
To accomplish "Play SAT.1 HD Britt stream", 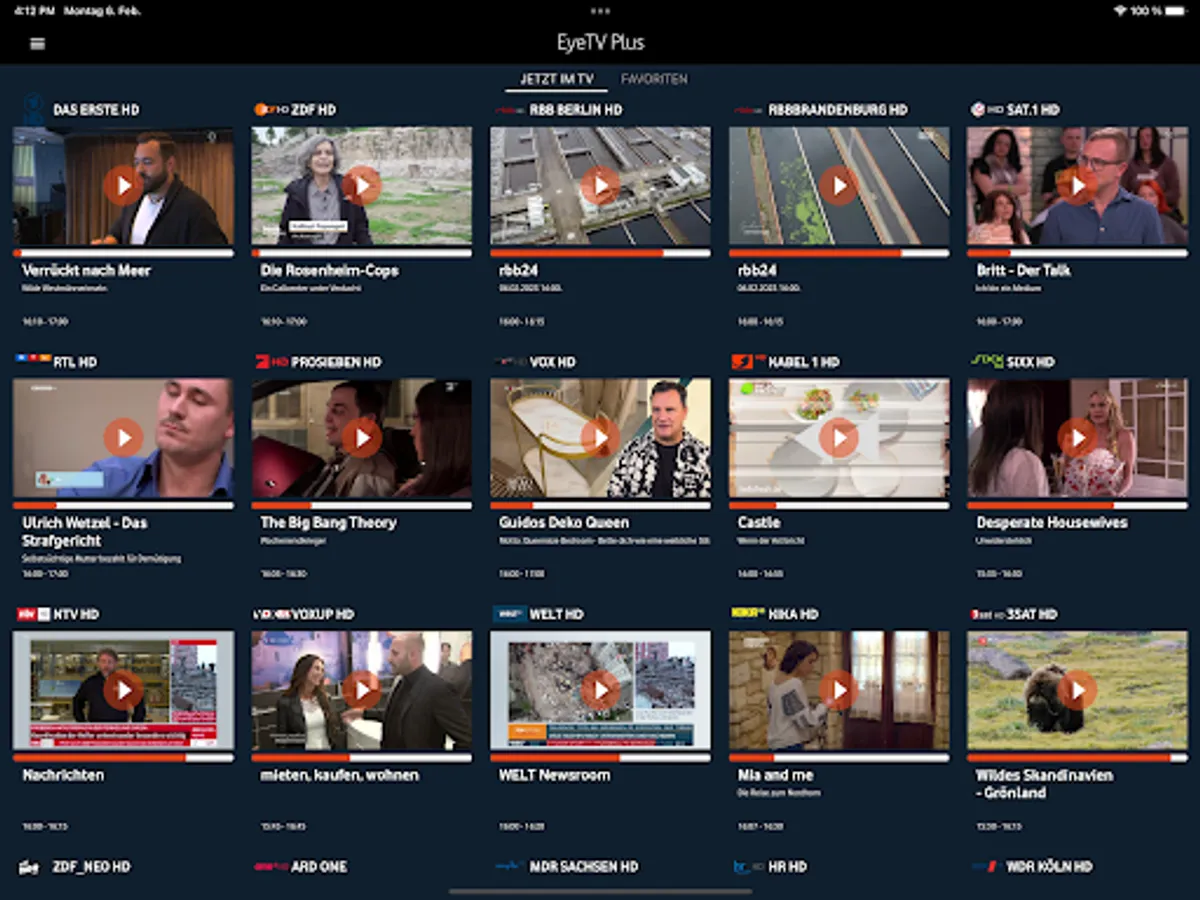I will pyautogui.click(x=1077, y=185).
